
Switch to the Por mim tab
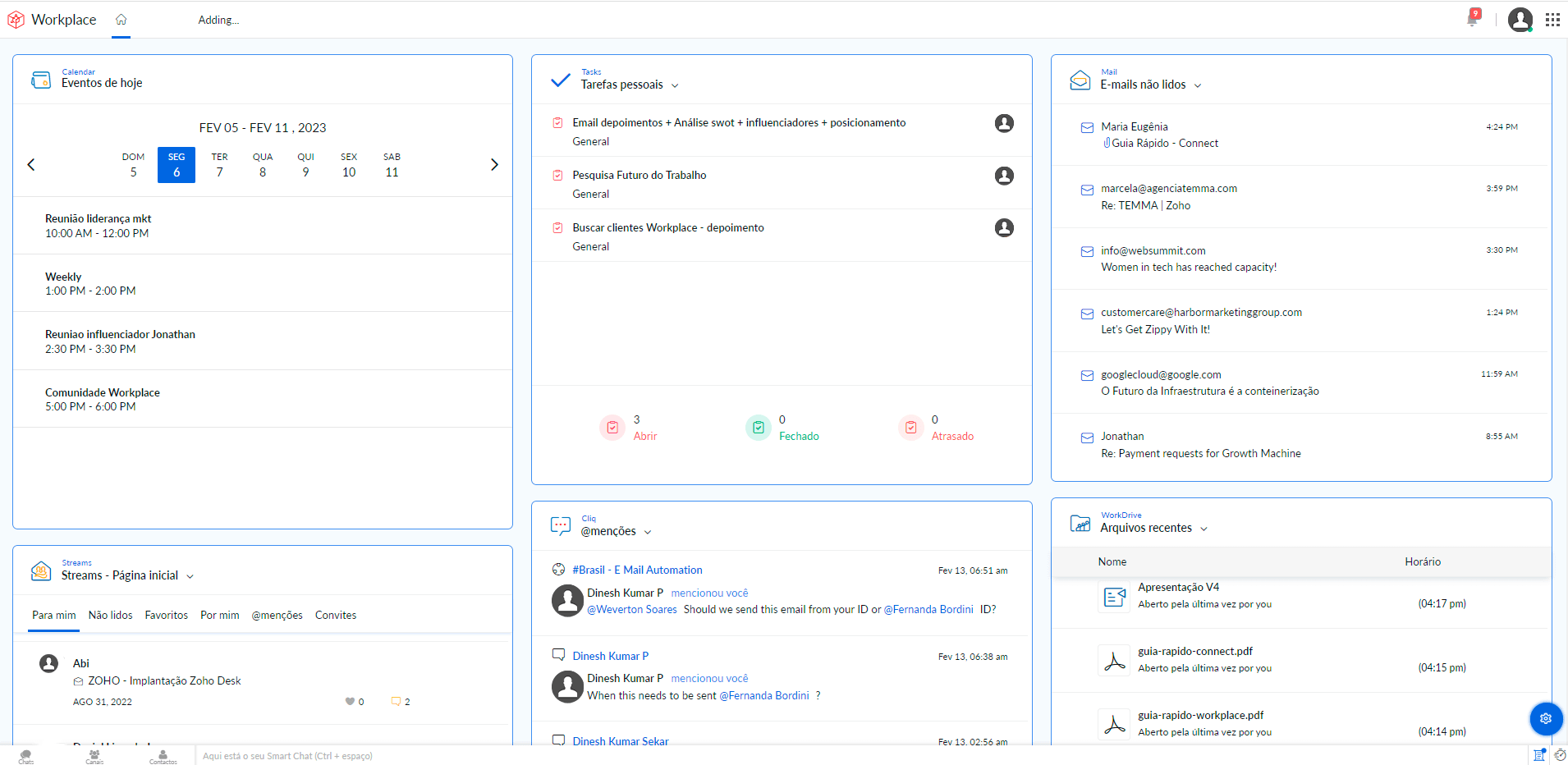tap(220, 616)
